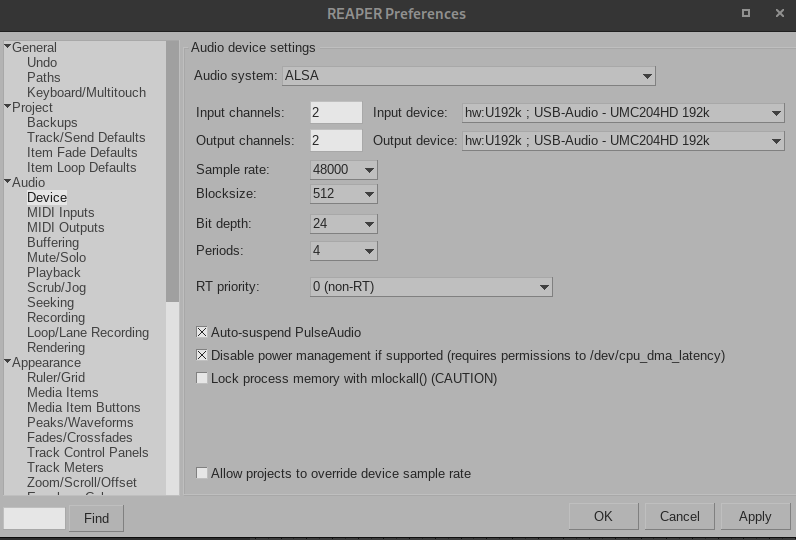Viewport: 796px width, 540px height.
Task: Open Keyboard/Multitouch preferences page
Action: click(x=86, y=92)
